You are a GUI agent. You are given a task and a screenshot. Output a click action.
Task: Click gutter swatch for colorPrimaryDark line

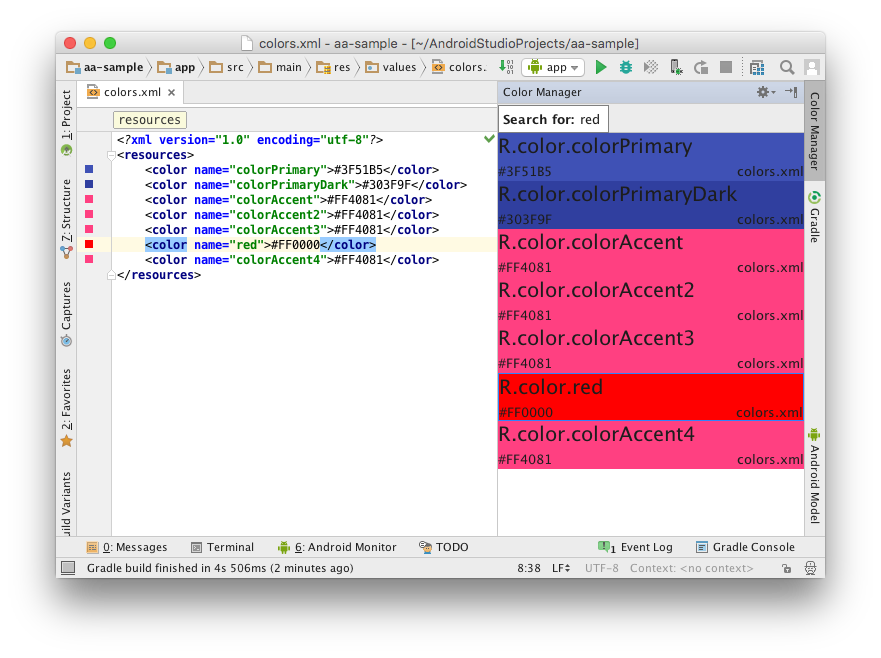(89, 184)
